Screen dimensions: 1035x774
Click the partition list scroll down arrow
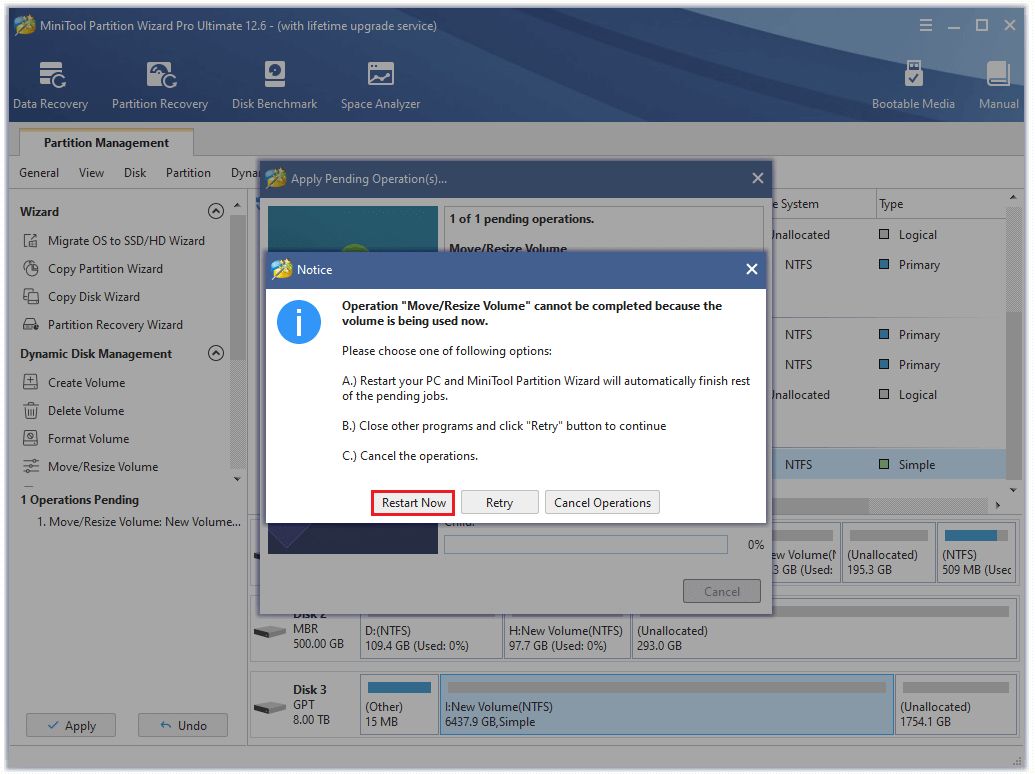point(1013,490)
